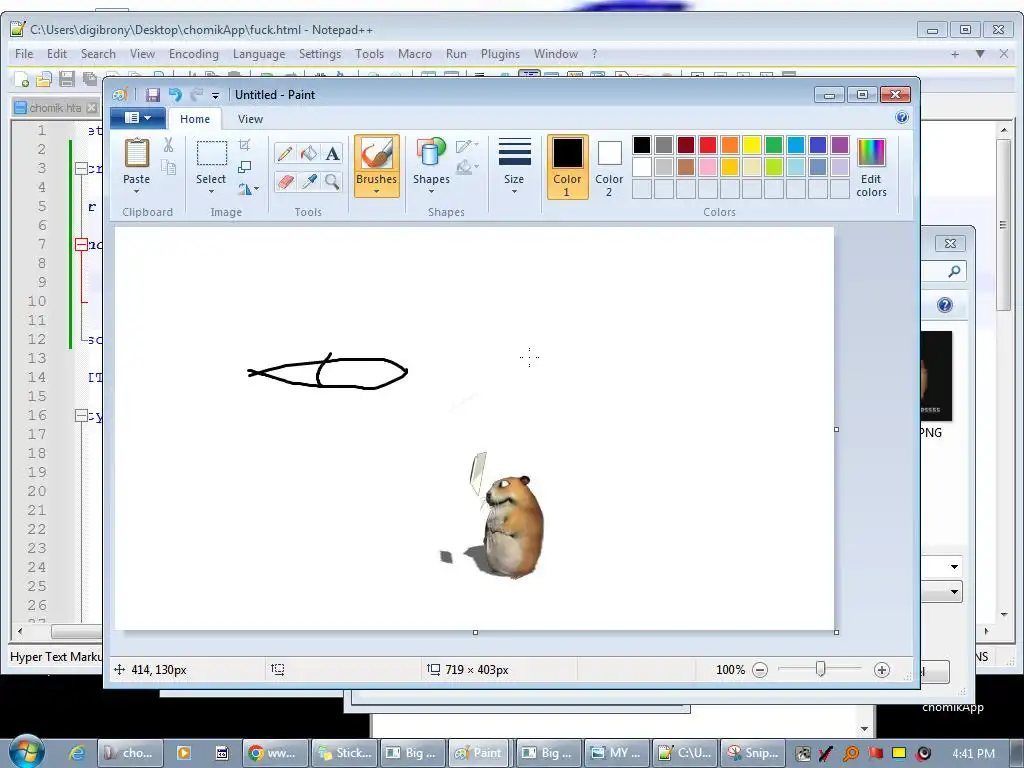The height and width of the screenshot is (768, 1024).
Task: Open Notepad++ Language menu
Action: [259, 54]
